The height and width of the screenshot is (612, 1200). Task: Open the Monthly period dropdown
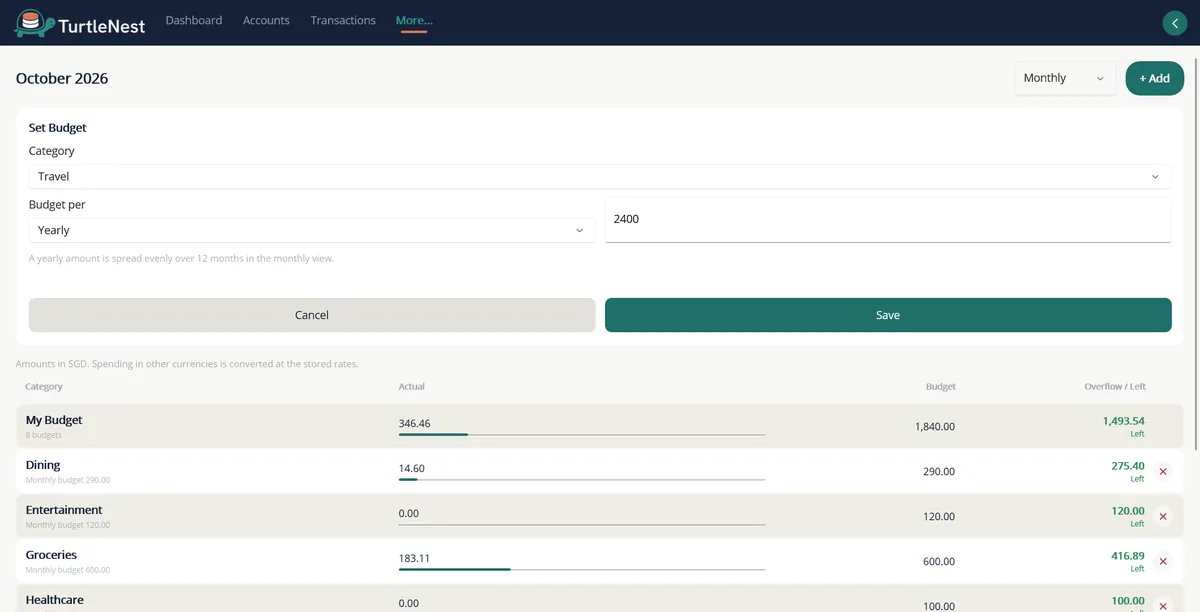[1065, 78]
